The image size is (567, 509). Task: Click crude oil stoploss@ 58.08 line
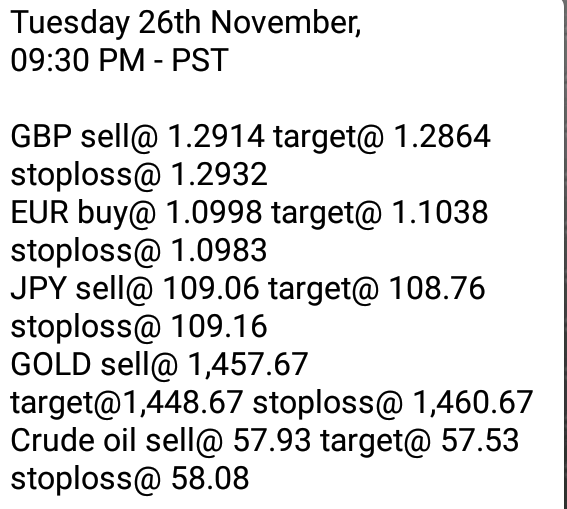point(130,479)
